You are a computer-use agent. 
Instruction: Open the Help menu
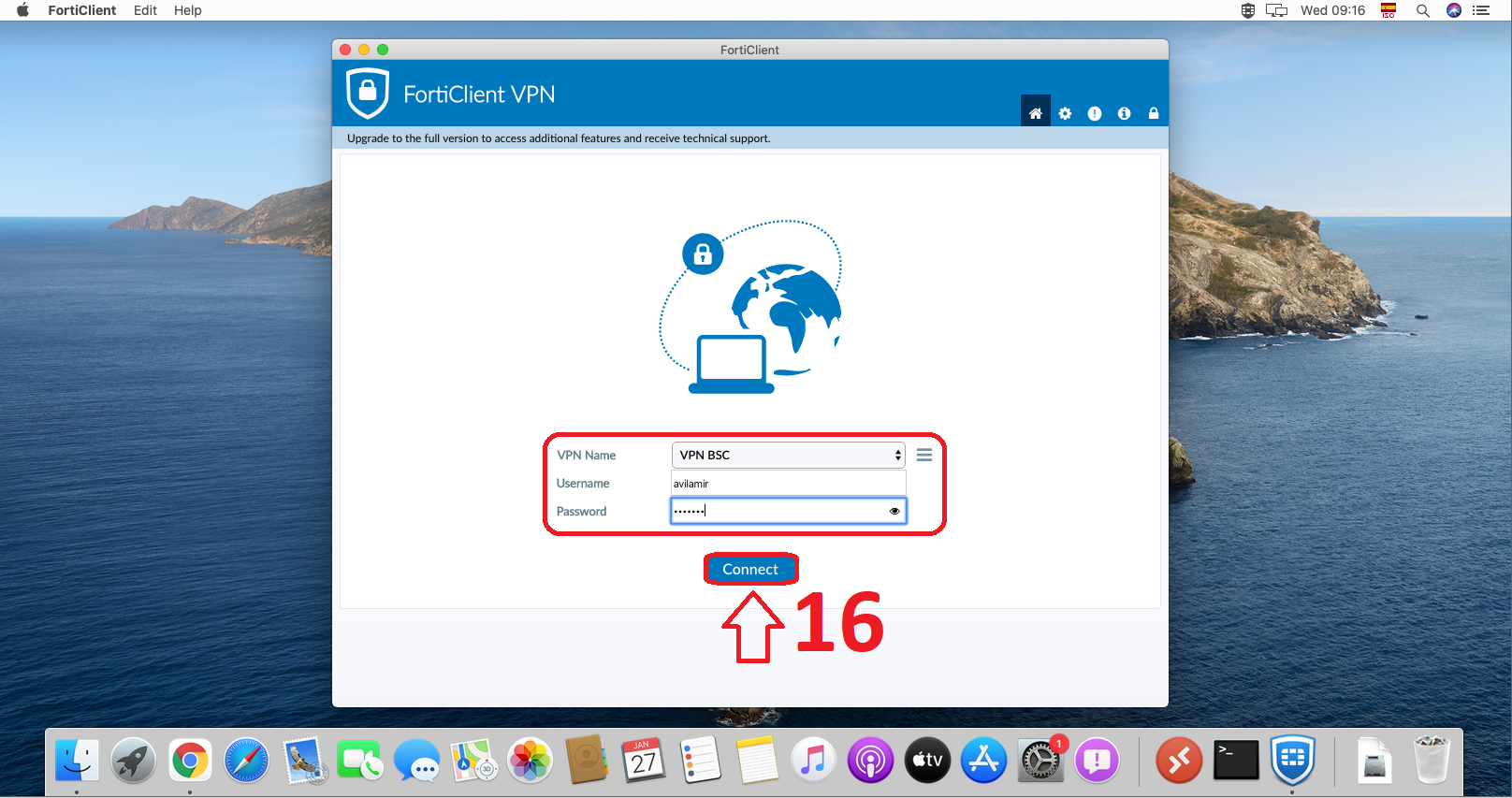187,10
